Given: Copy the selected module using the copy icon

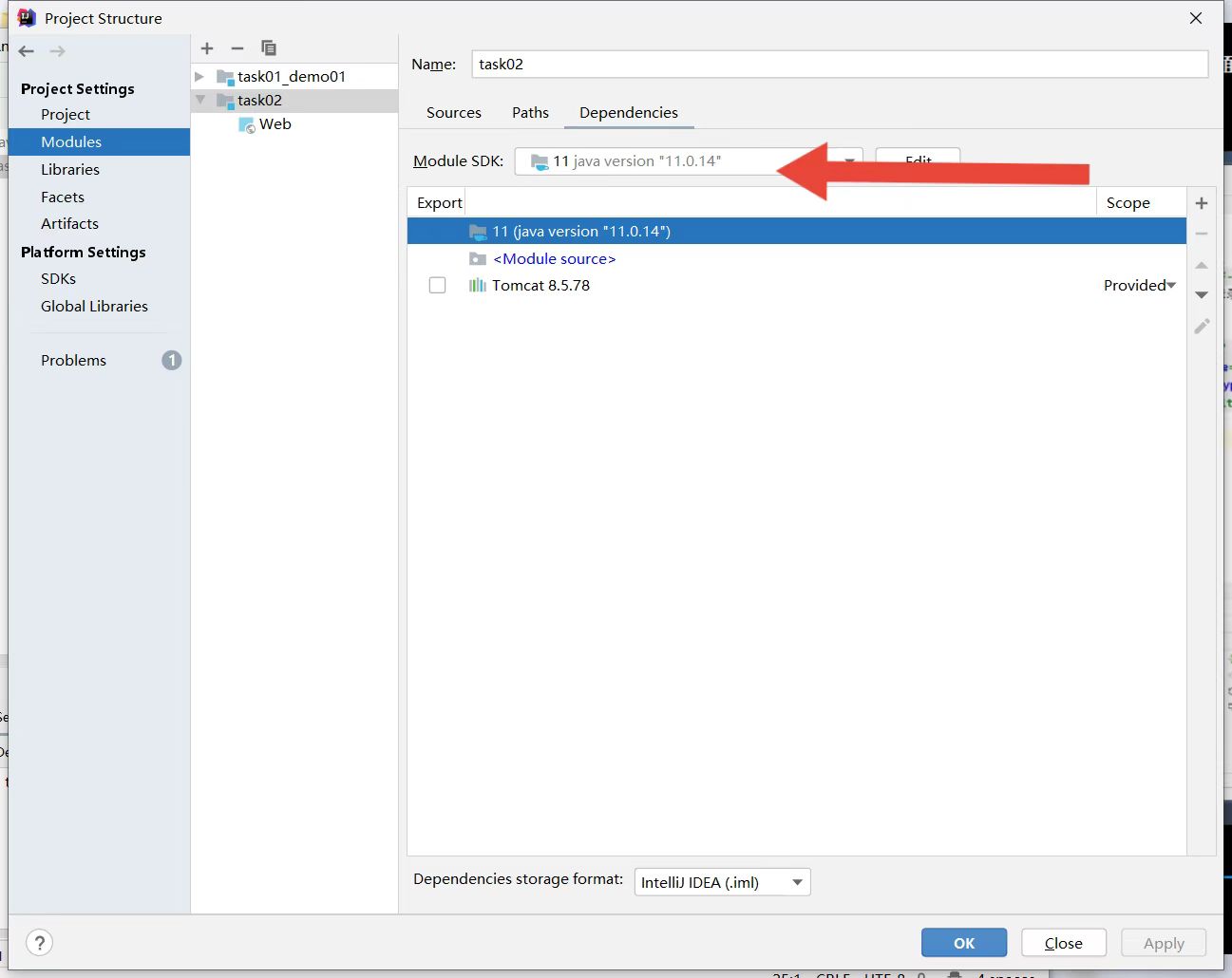Looking at the screenshot, I should click(x=269, y=47).
